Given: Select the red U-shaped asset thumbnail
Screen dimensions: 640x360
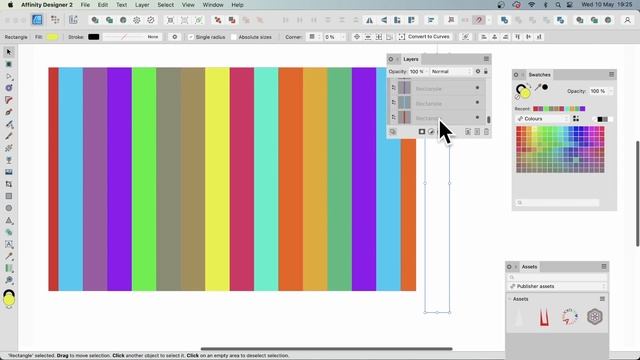Looking at the screenshot, I should (x=544, y=317).
